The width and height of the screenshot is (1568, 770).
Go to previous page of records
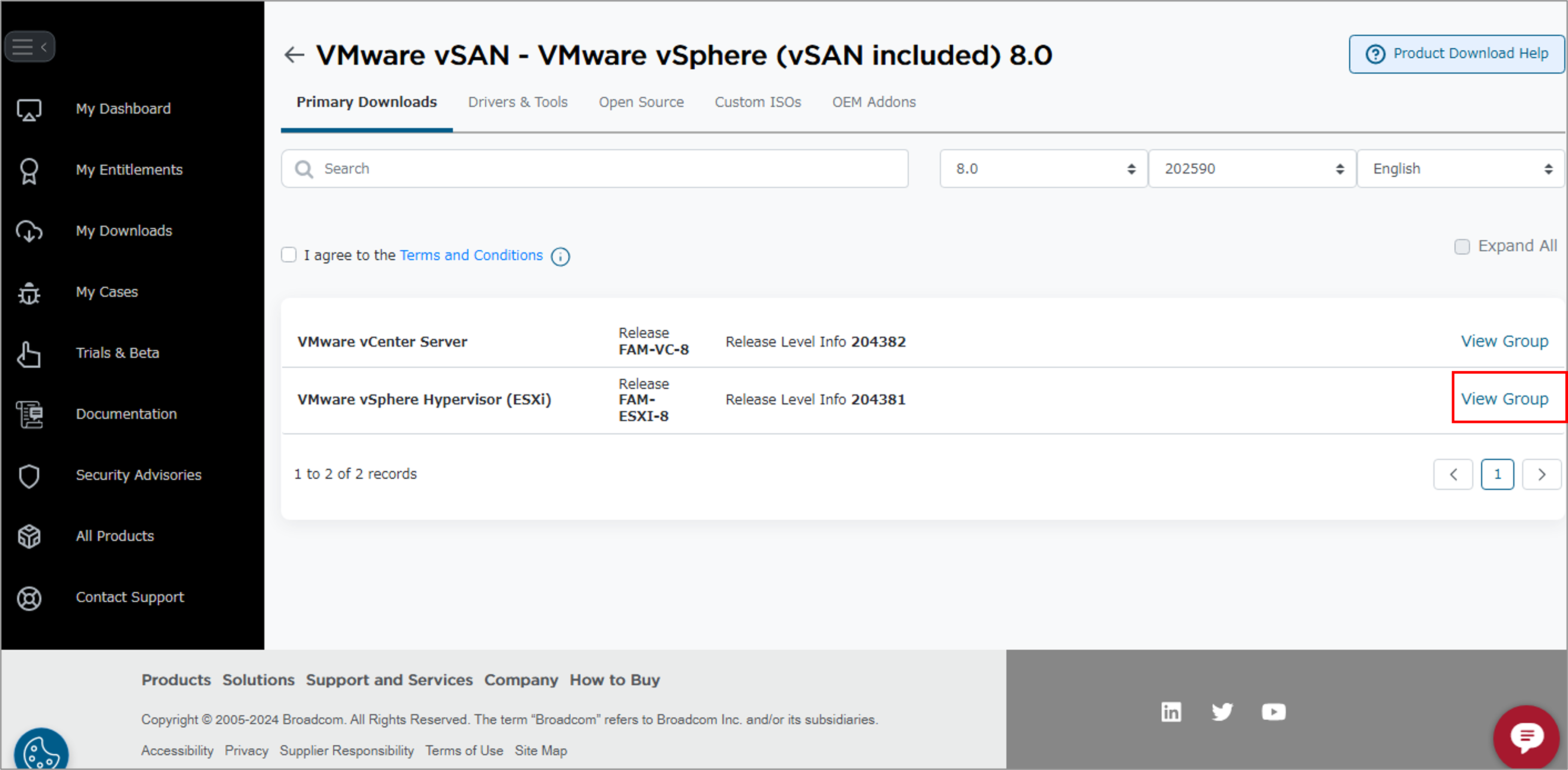tap(1453, 474)
